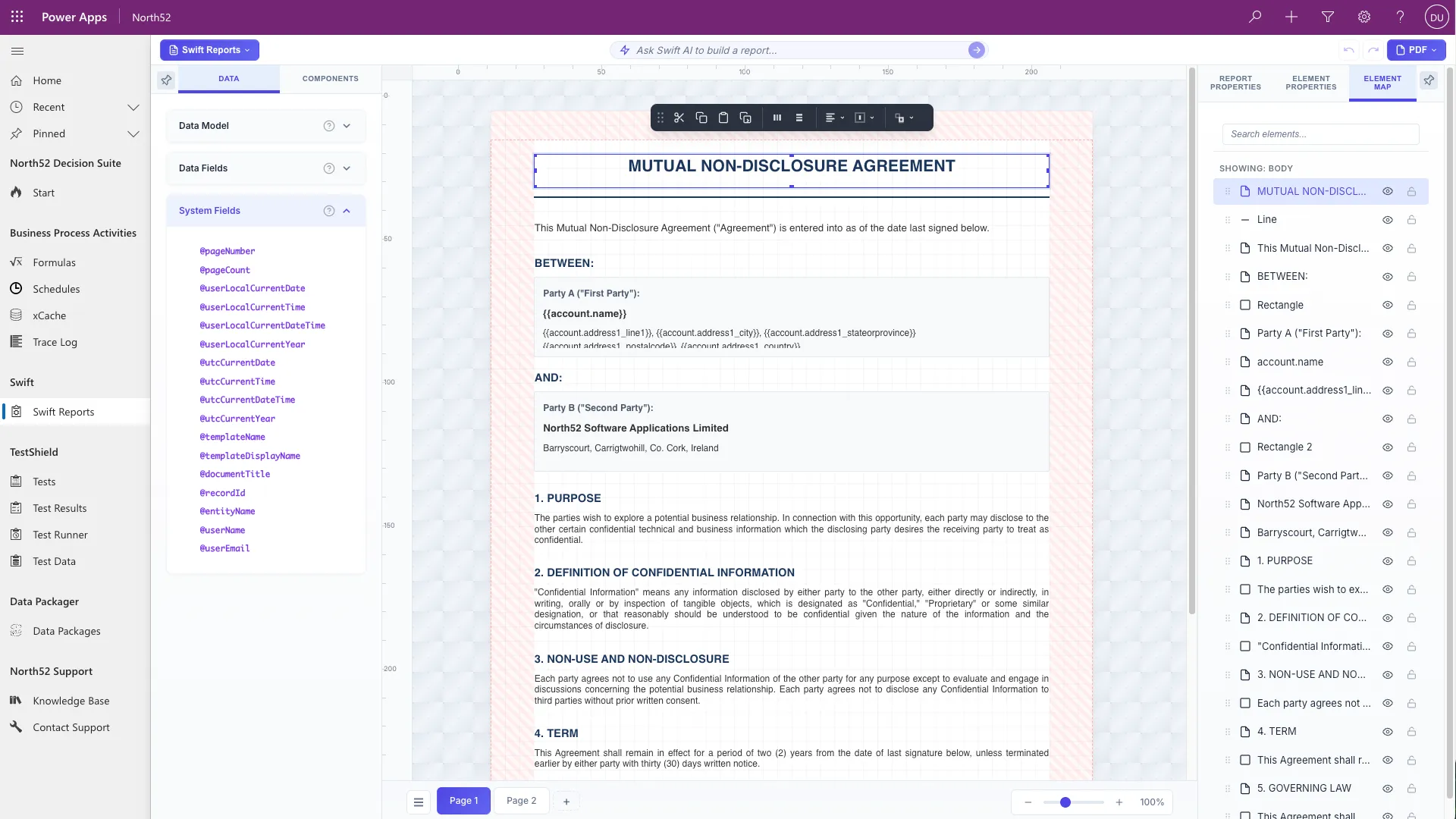Click the zoom out minus icon
Viewport: 1456px width, 819px height.
point(1028,802)
